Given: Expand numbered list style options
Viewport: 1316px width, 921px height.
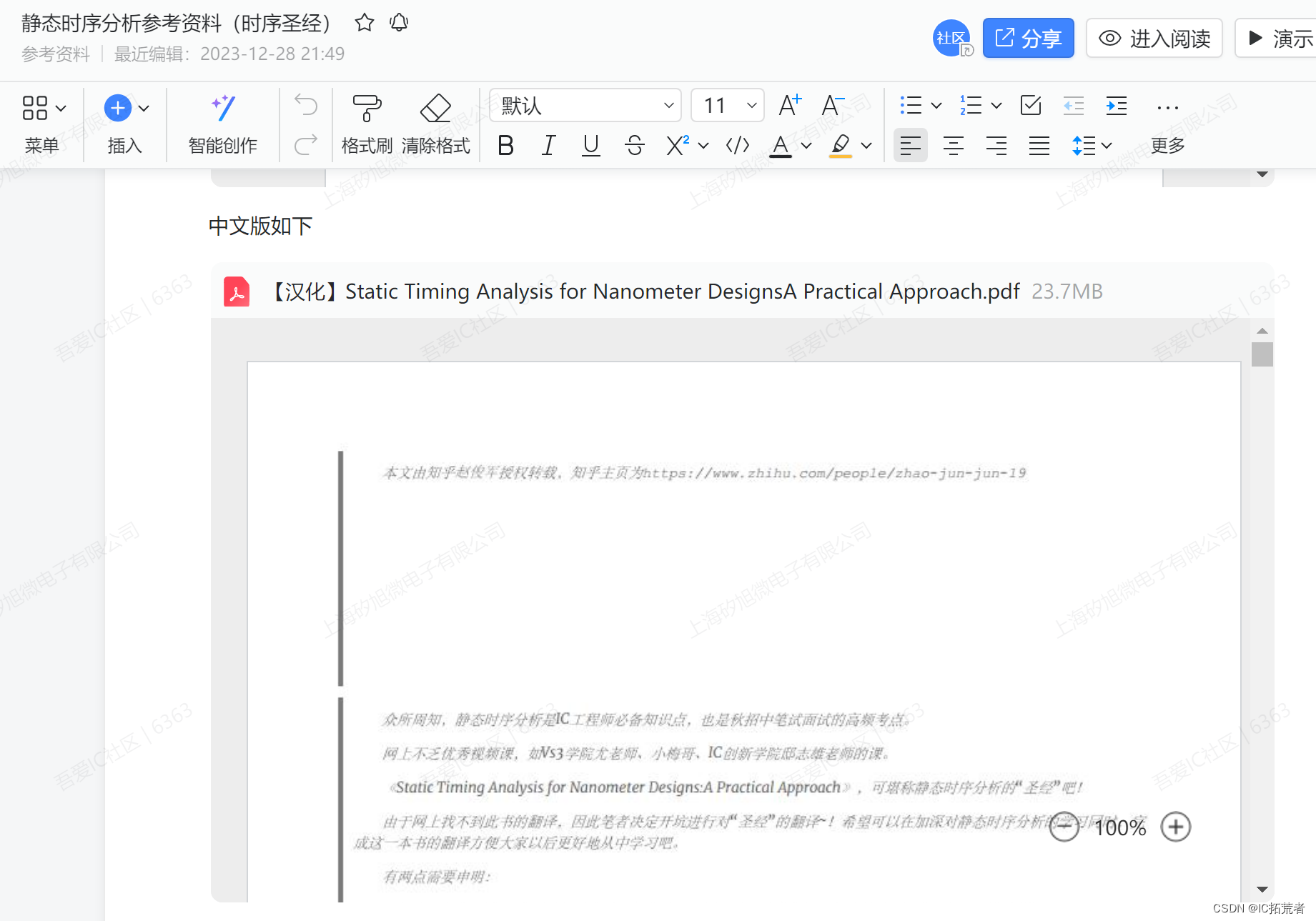Looking at the screenshot, I should pyautogui.click(x=996, y=106).
